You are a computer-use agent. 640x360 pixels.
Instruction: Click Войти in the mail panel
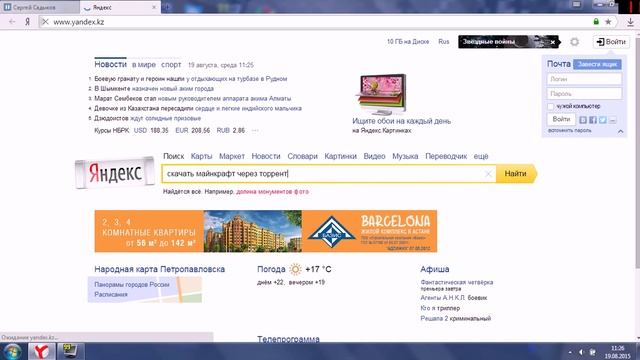tap(561, 119)
